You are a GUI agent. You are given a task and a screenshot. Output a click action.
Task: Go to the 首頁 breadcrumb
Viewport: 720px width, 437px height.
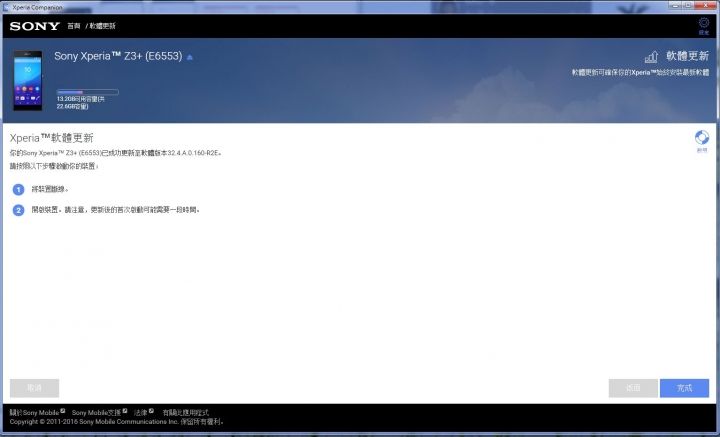[x=73, y=26]
